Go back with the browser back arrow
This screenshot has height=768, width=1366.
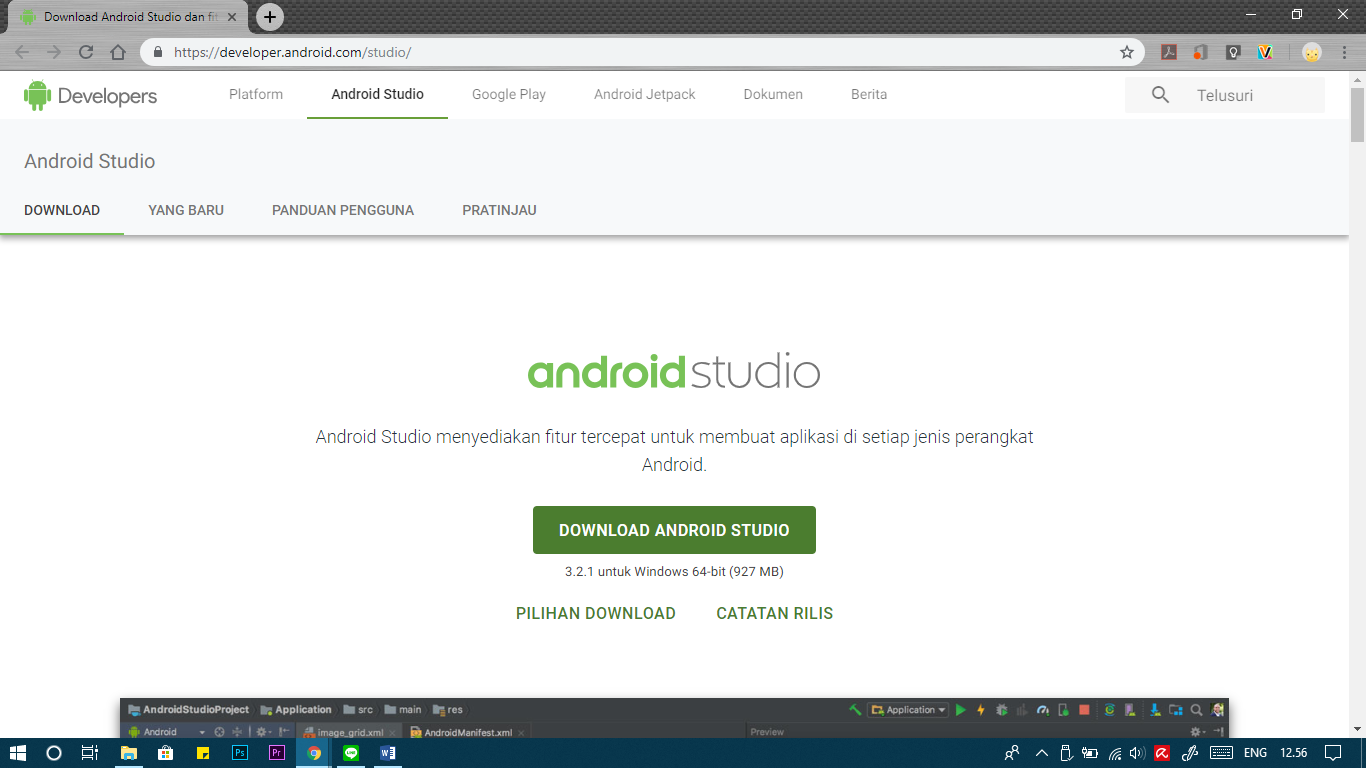(22, 52)
